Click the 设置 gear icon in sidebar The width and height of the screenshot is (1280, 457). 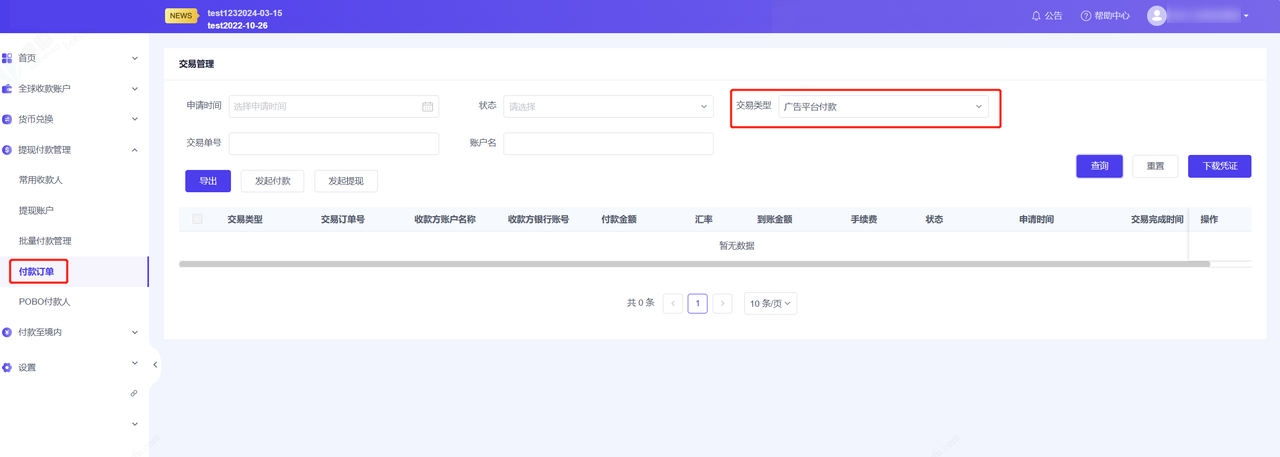pos(8,367)
